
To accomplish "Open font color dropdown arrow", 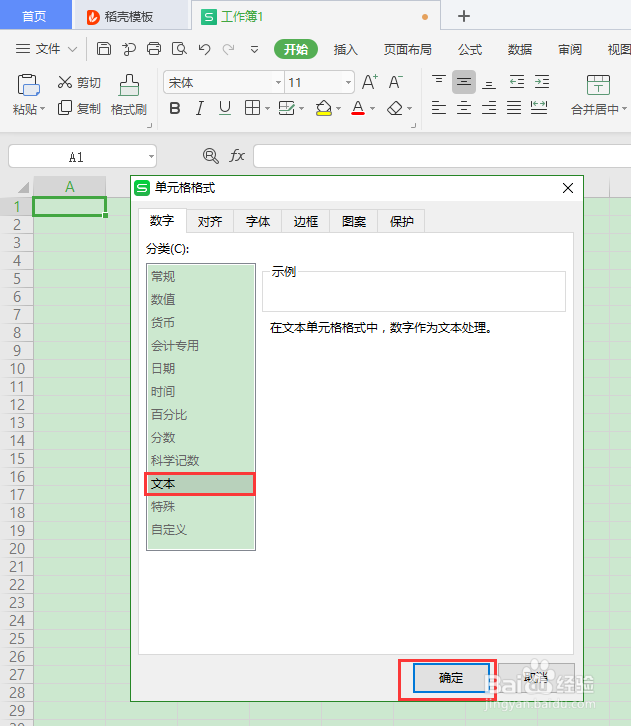I will tap(372, 109).
